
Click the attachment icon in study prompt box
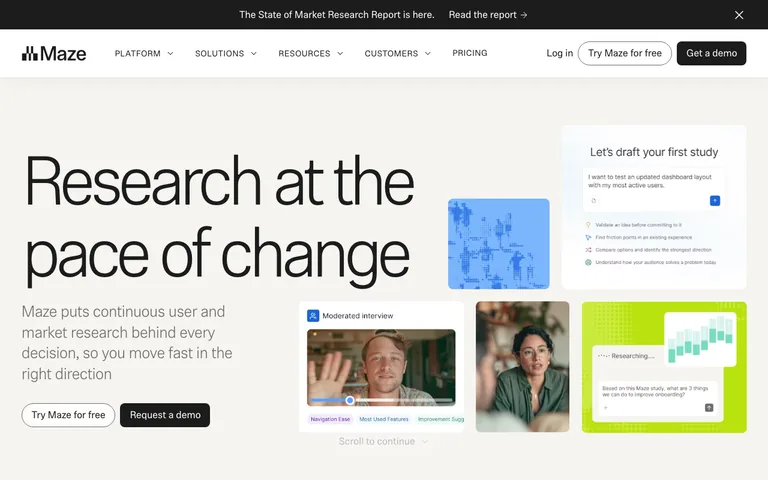(594, 201)
